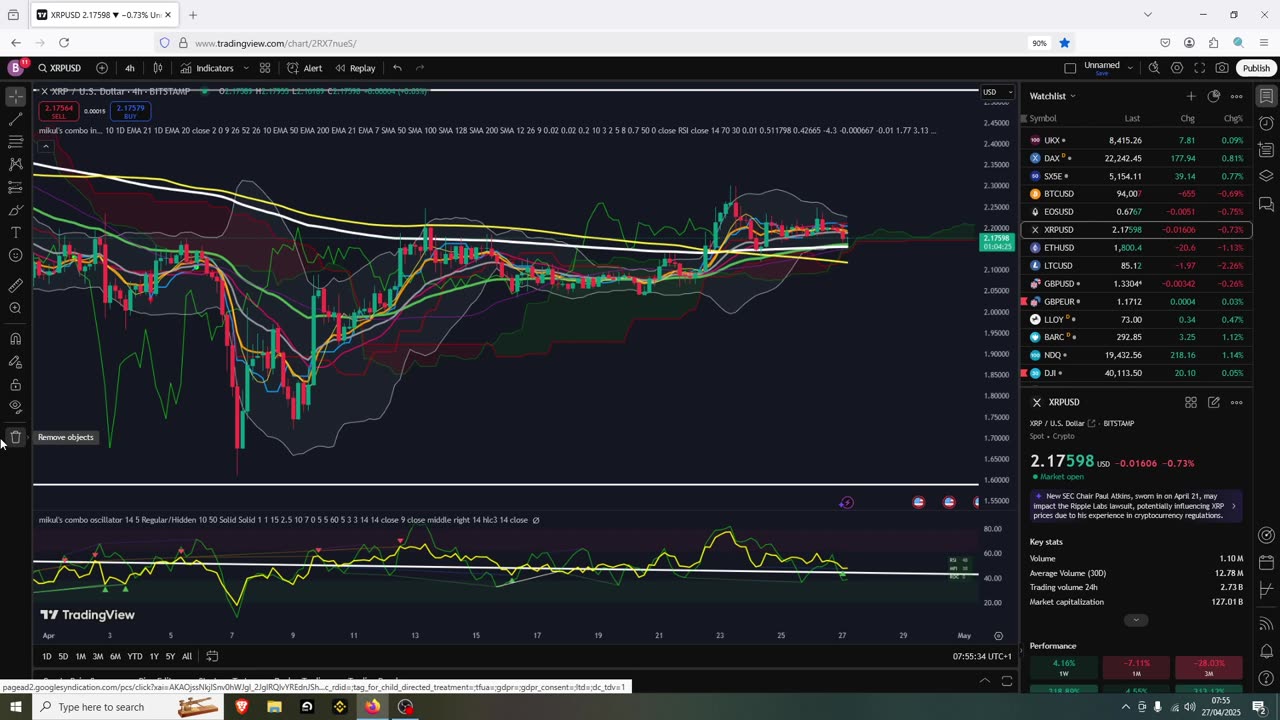Expand the Watchlist name dropdown
1280x720 pixels.
[x=1073, y=96]
